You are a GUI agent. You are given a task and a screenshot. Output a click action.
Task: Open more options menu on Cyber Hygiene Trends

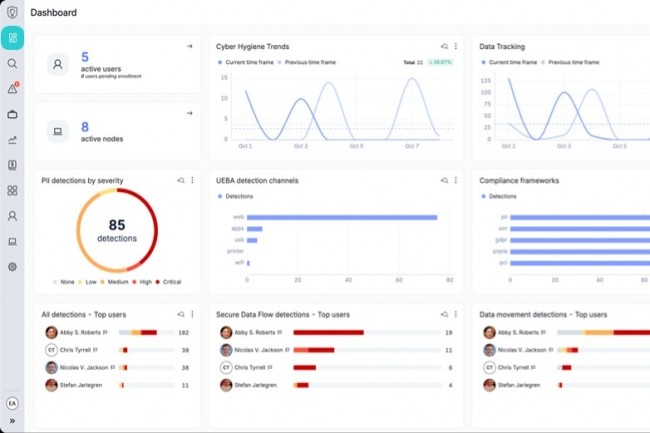point(456,46)
